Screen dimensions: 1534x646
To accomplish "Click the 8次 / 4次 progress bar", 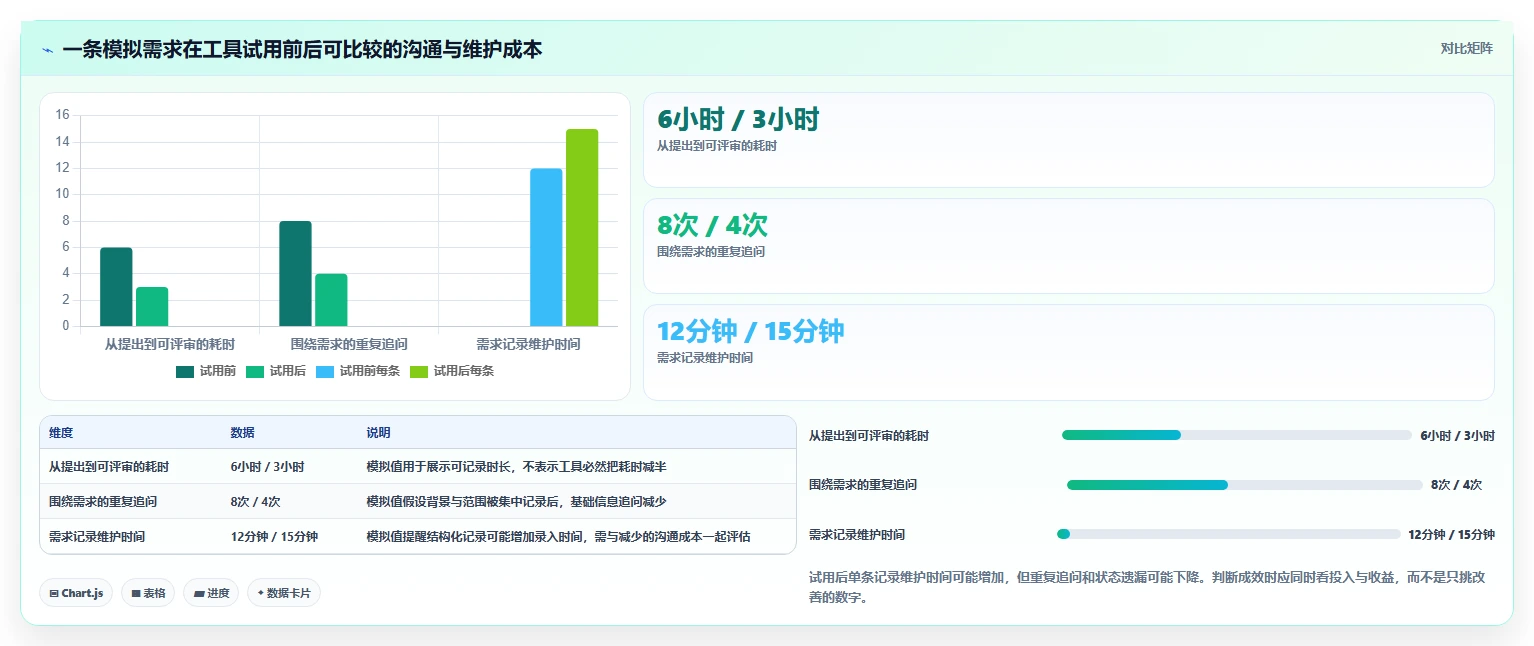I will click(x=1244, y=485).
